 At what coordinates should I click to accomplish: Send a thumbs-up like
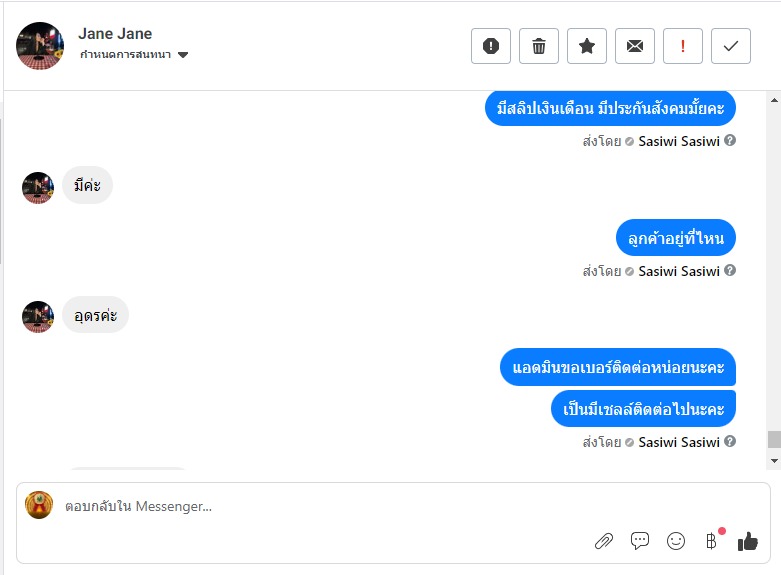[x=748, y=541]
